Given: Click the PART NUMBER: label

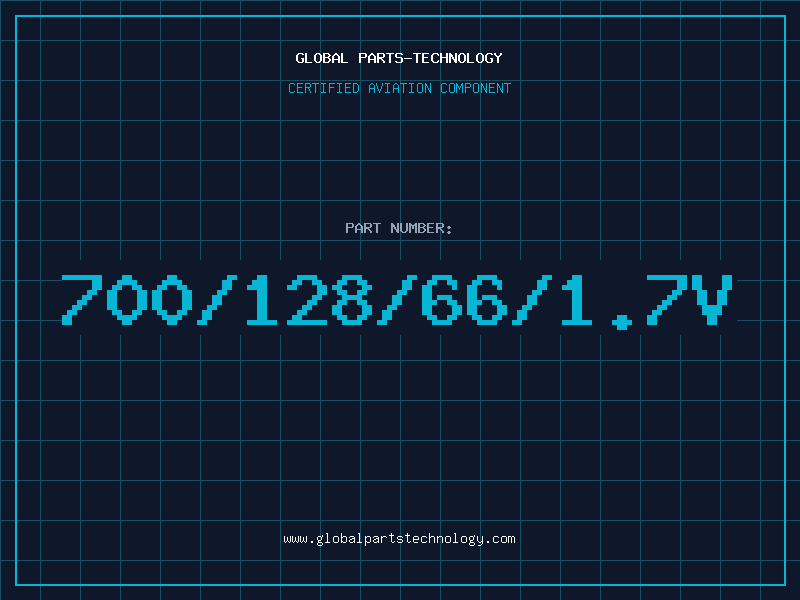Looking at the screenshot, I should coord(399,228).
